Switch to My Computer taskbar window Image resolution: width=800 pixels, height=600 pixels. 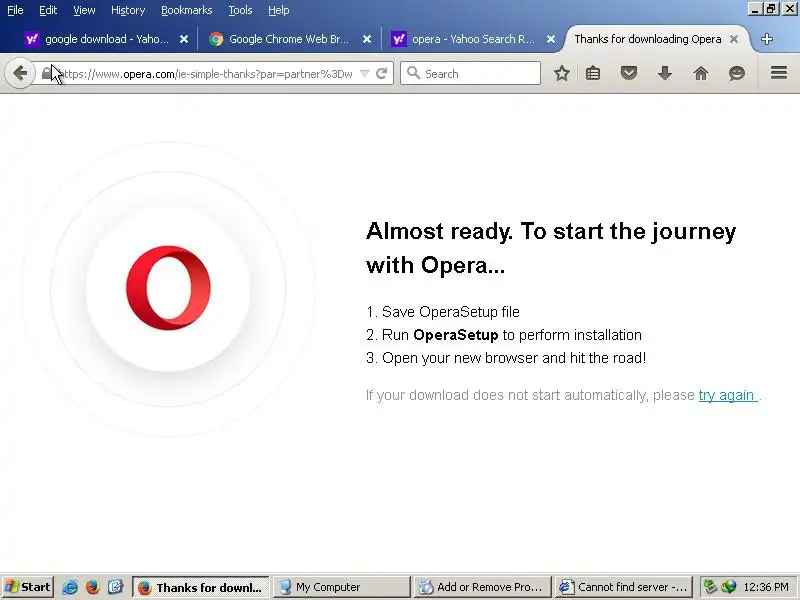pyautogui.click(x=342, y=587)
